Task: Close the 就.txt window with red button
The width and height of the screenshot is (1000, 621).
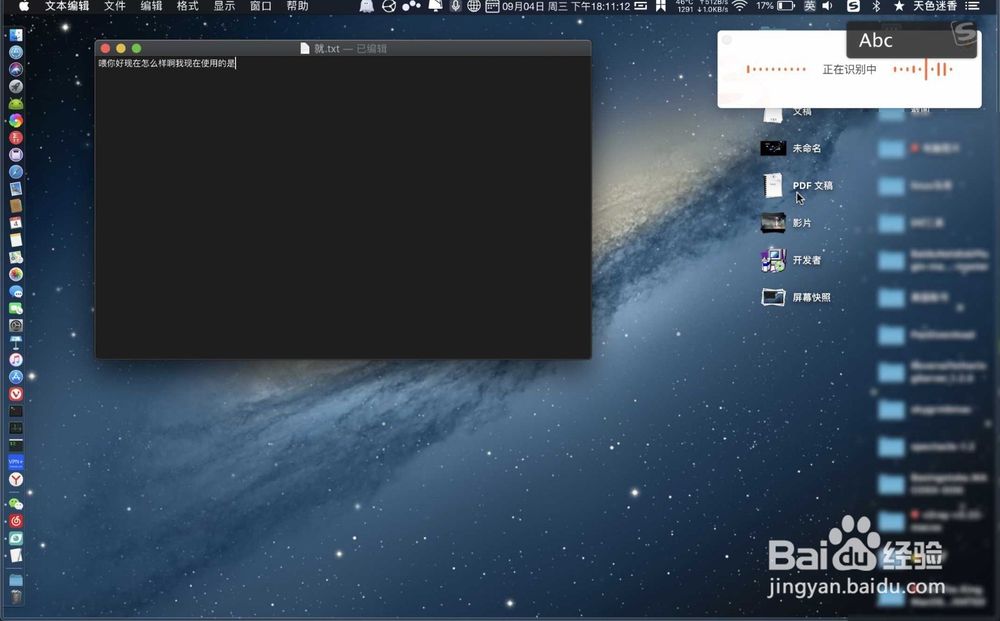Action: (x=105, y=48)
